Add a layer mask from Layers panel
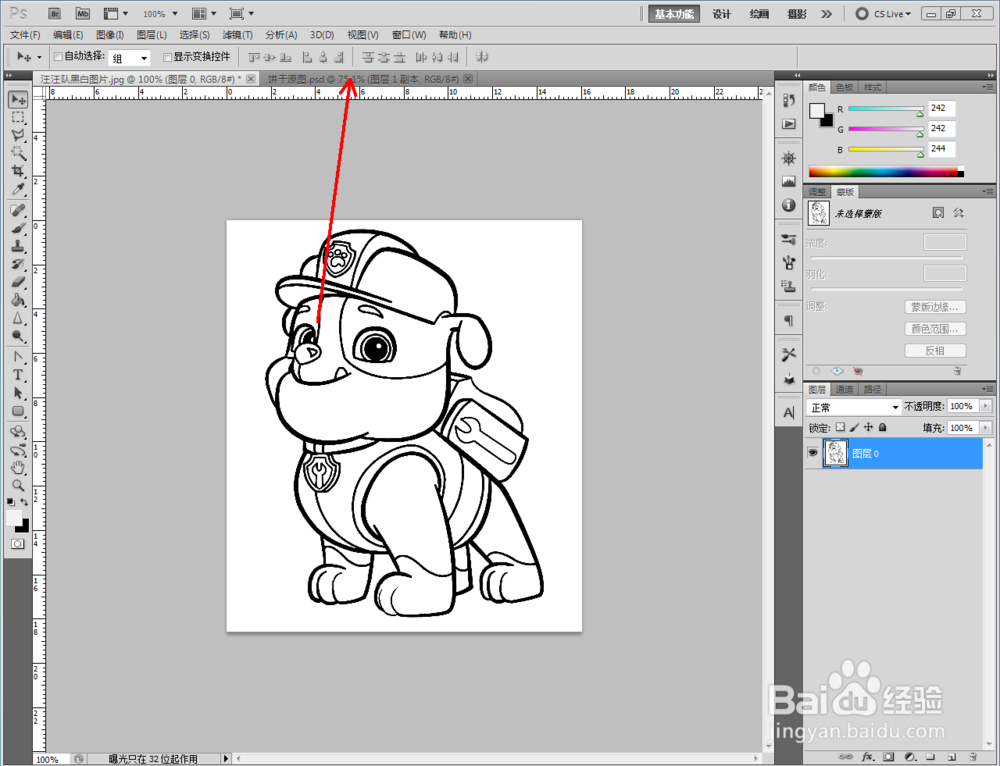 (x=888, y=756)
